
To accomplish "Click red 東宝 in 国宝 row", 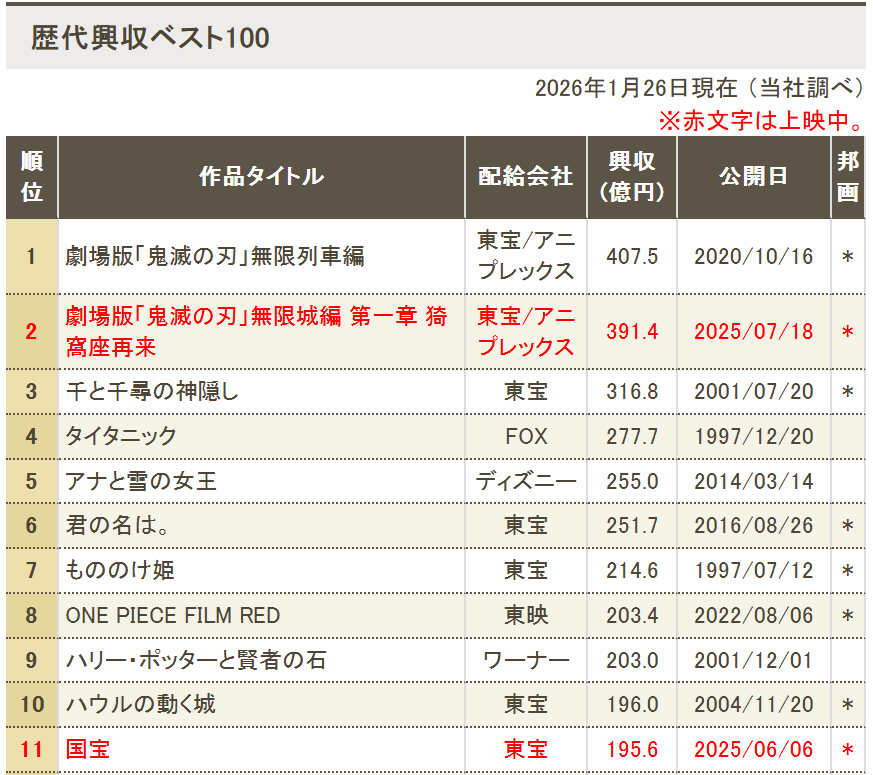I will click(526, 749).
